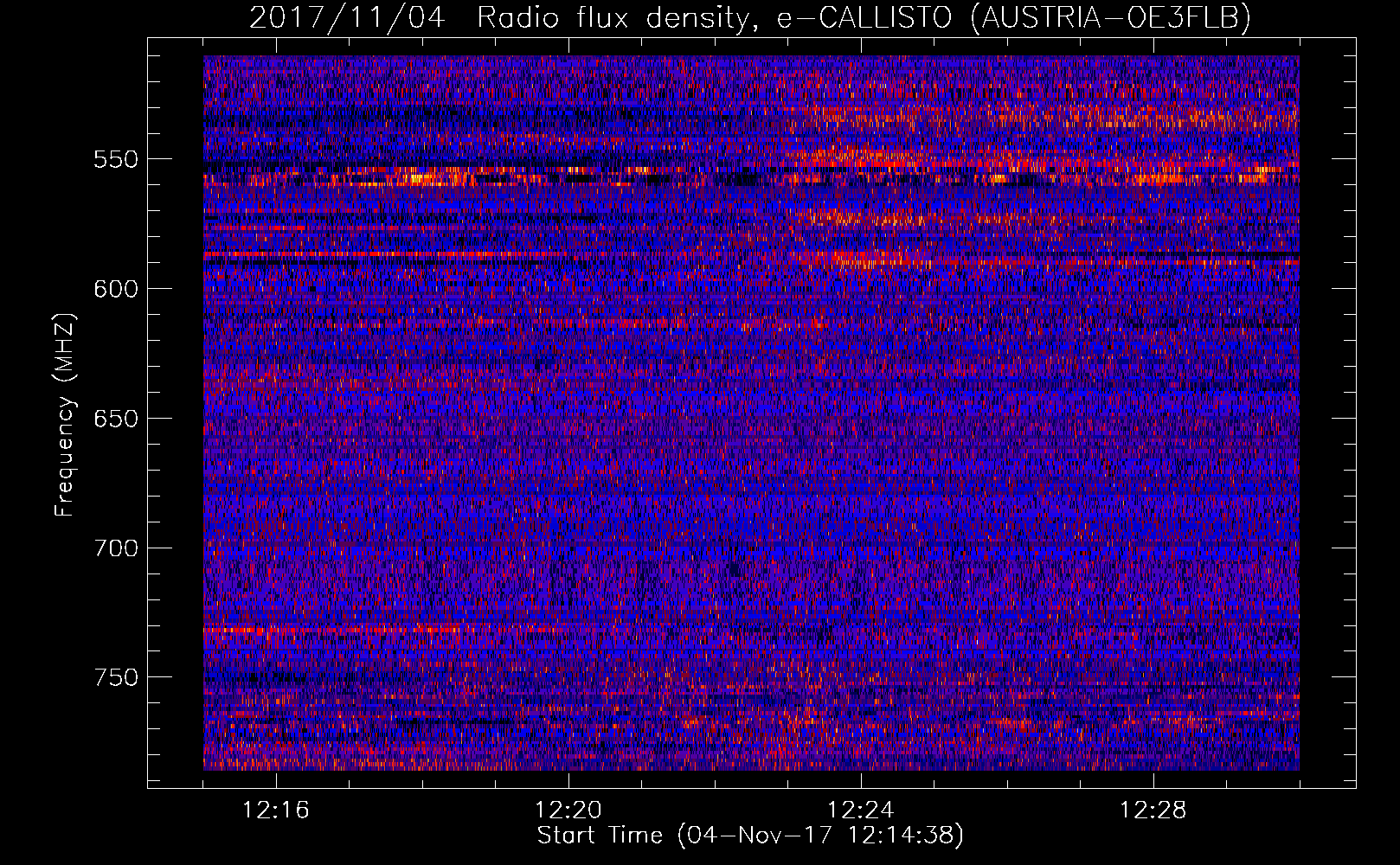The width and height of the screenshot is (1400, 865).
Task: Click the 700 frequency tick label
Action: (116, 548)
